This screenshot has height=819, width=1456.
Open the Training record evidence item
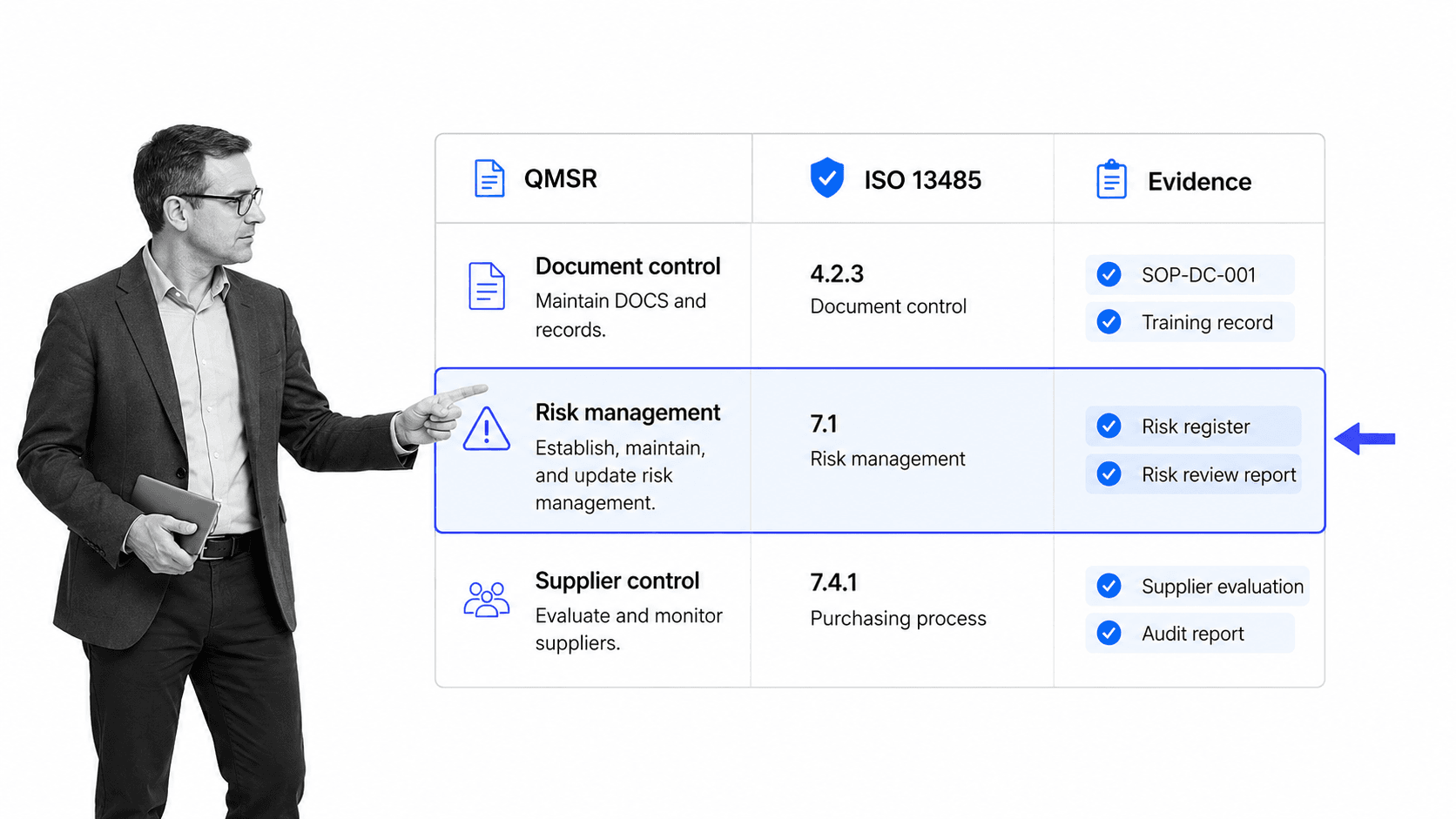1190,322
